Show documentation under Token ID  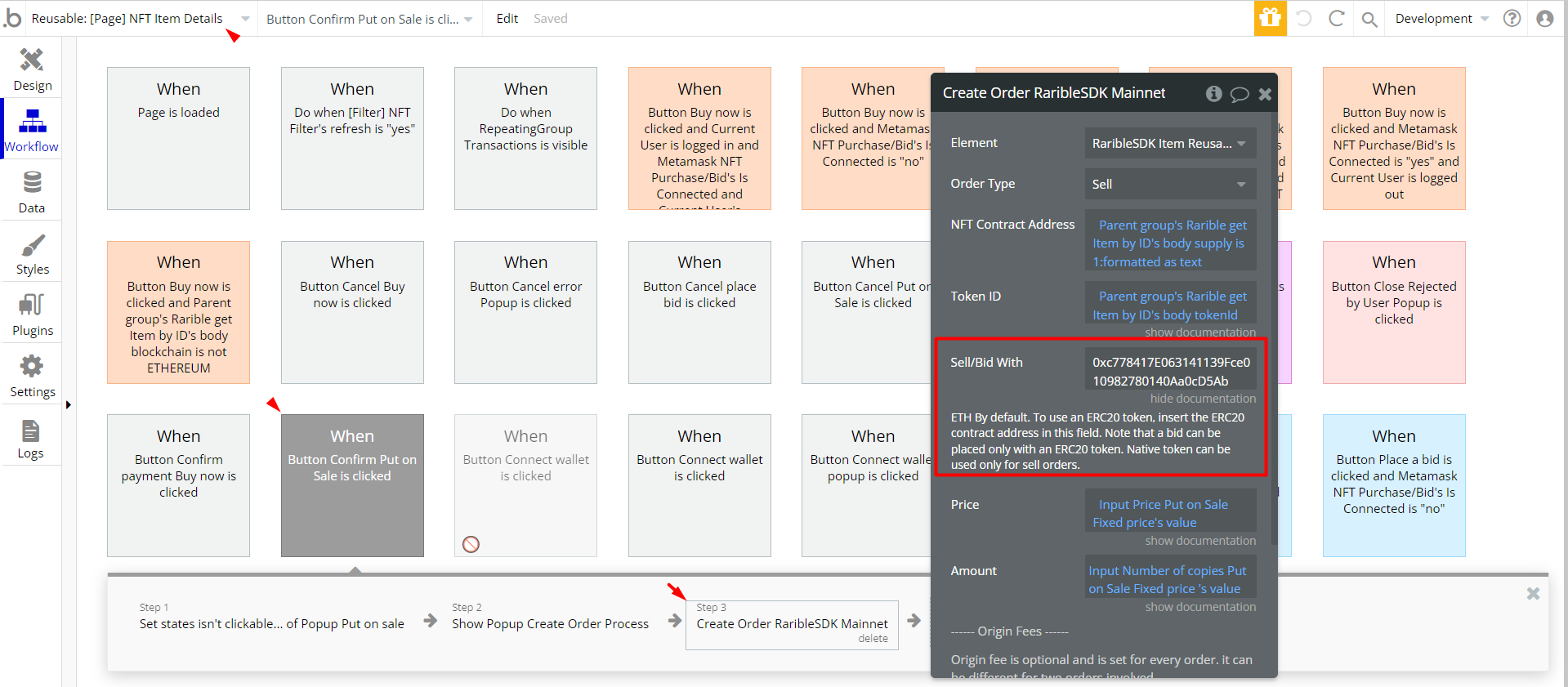click(1199, 332)
